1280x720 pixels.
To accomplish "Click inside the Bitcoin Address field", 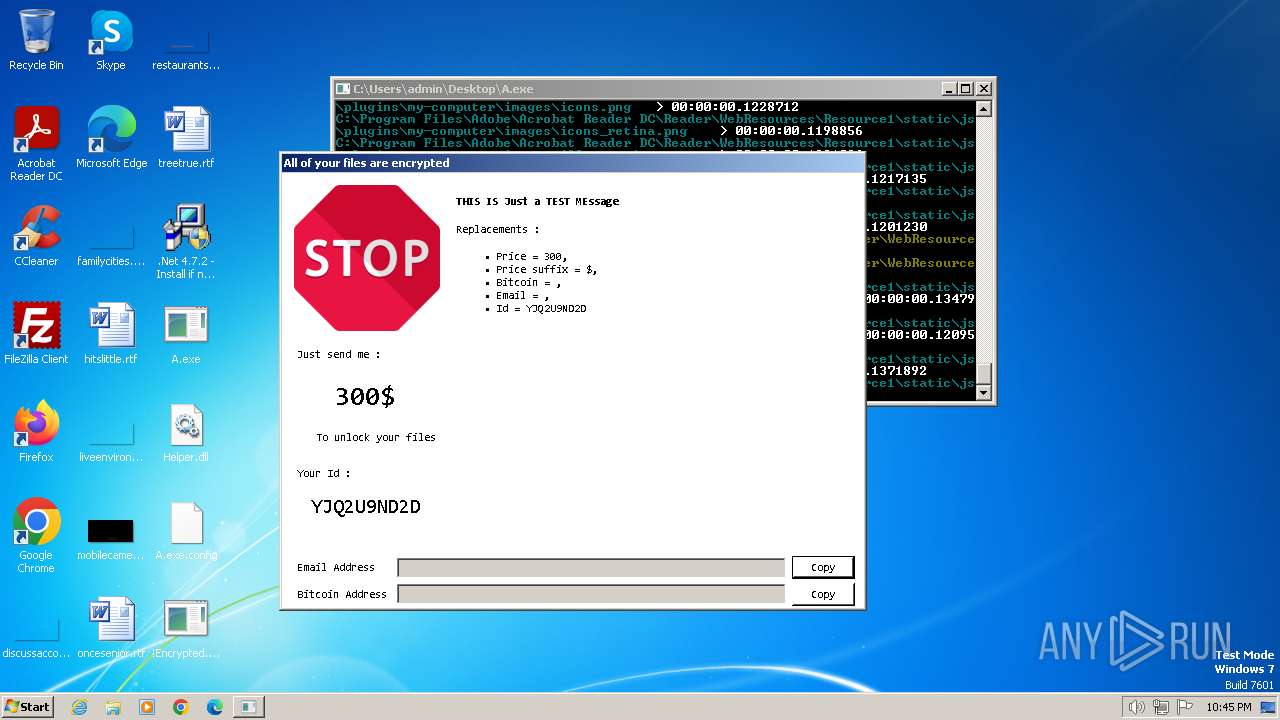I will click(x=591, y=594).
